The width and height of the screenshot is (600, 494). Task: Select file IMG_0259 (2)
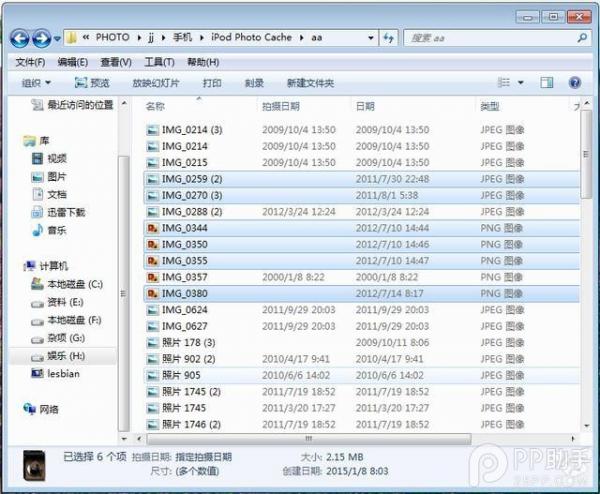point(192,179)
